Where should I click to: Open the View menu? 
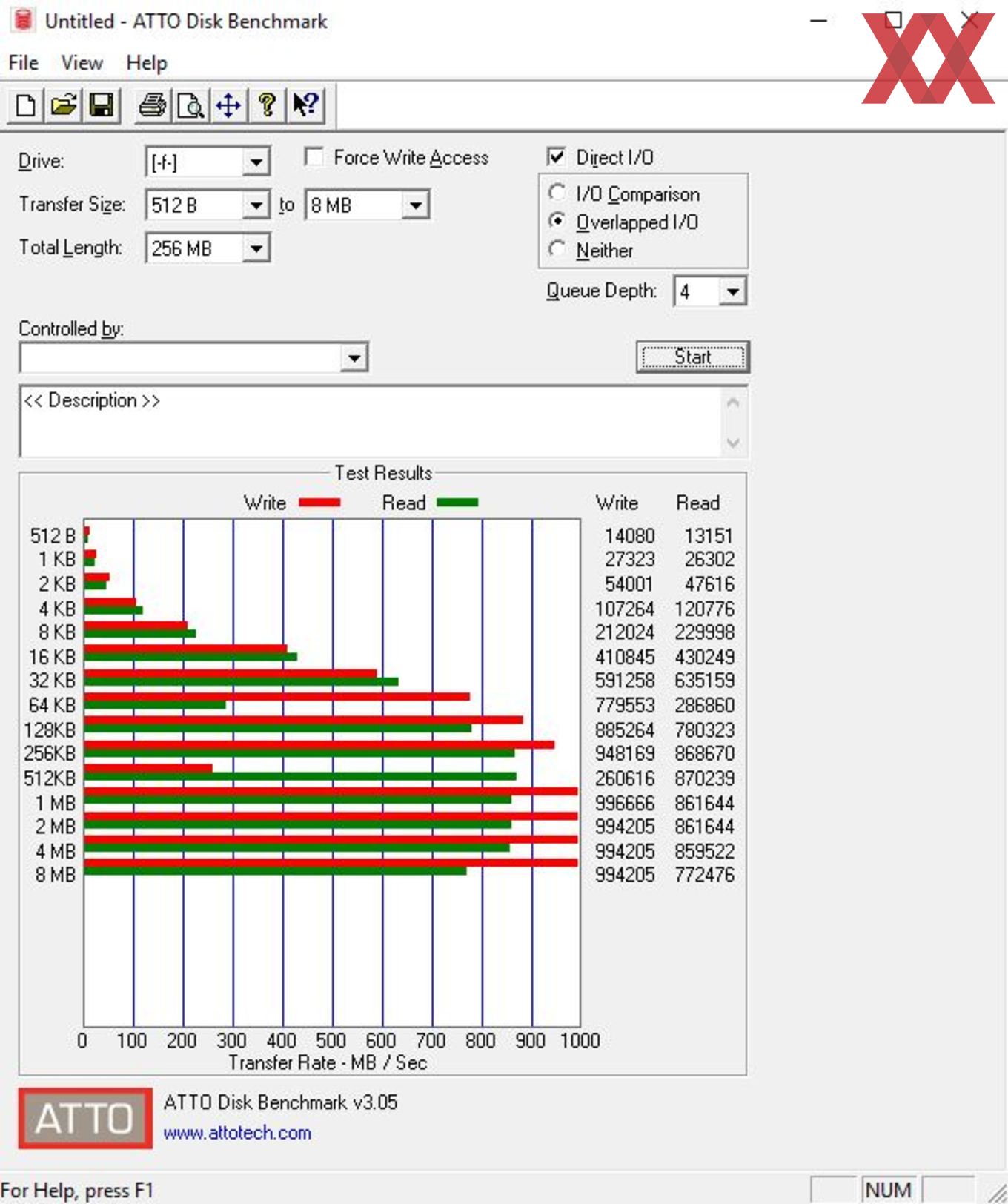(x=82, y=63)
